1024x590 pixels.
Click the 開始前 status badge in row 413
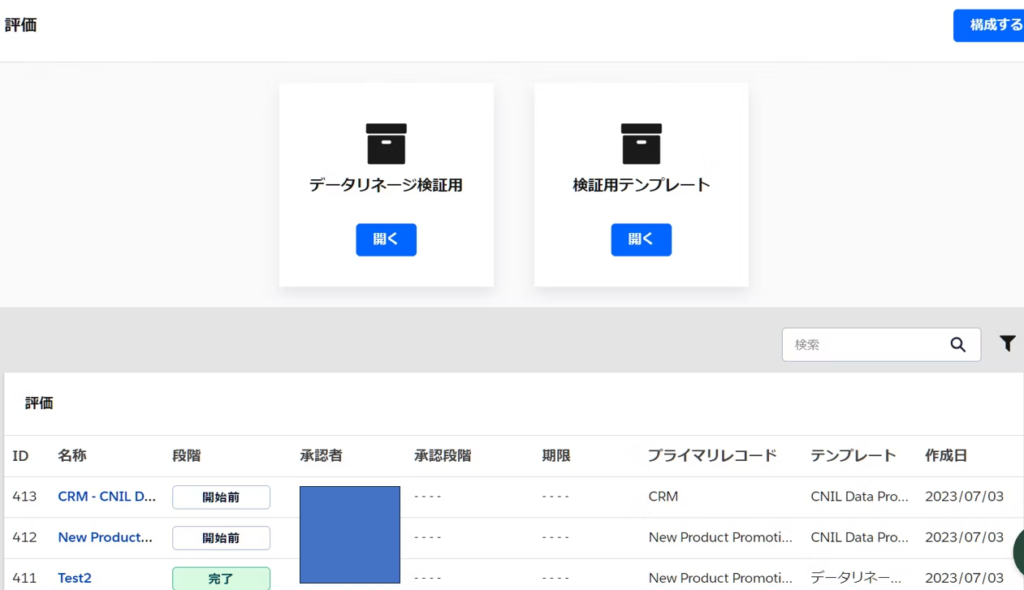coord(221,497)
